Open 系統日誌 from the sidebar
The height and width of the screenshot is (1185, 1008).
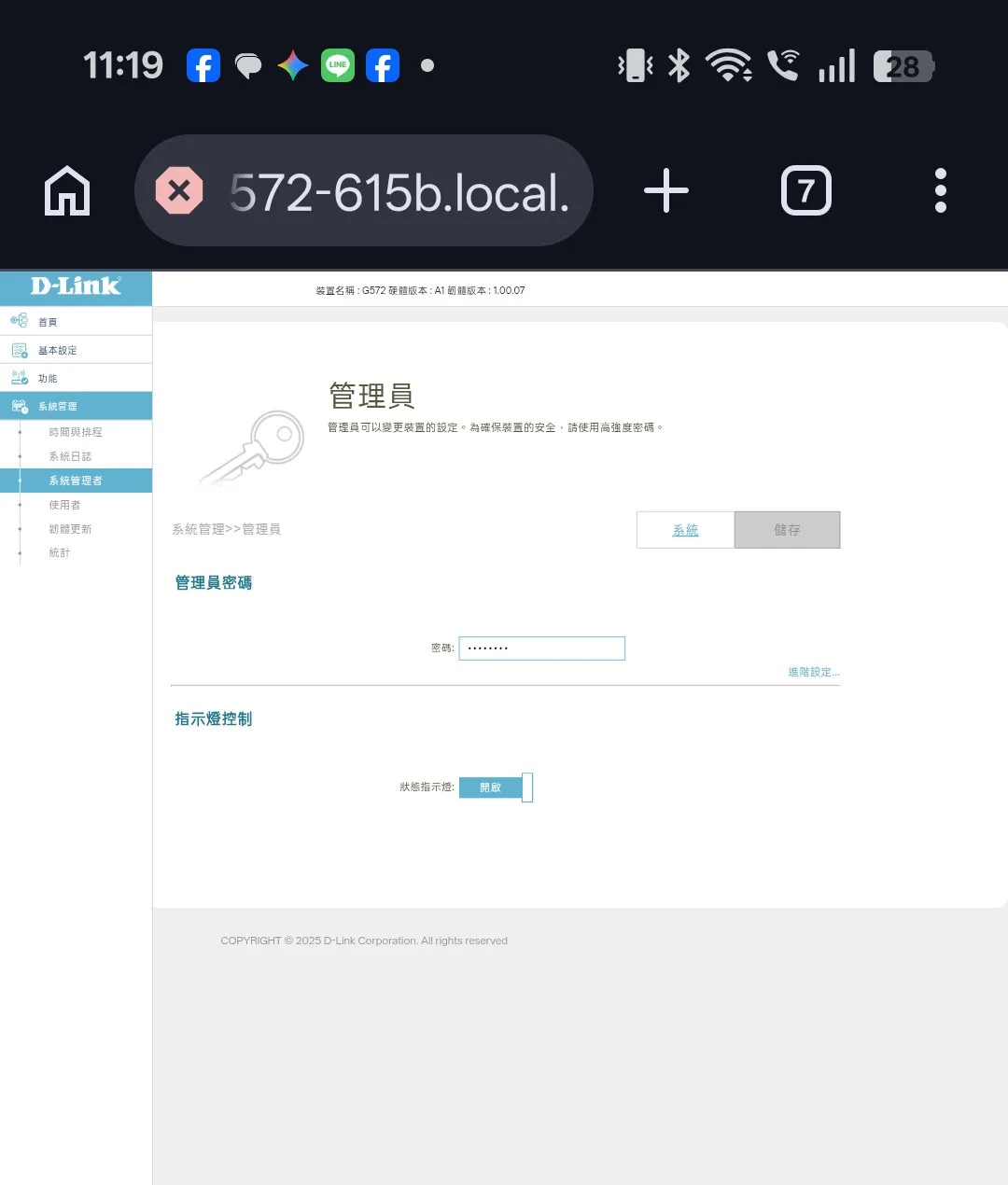(x=70, y=456)
